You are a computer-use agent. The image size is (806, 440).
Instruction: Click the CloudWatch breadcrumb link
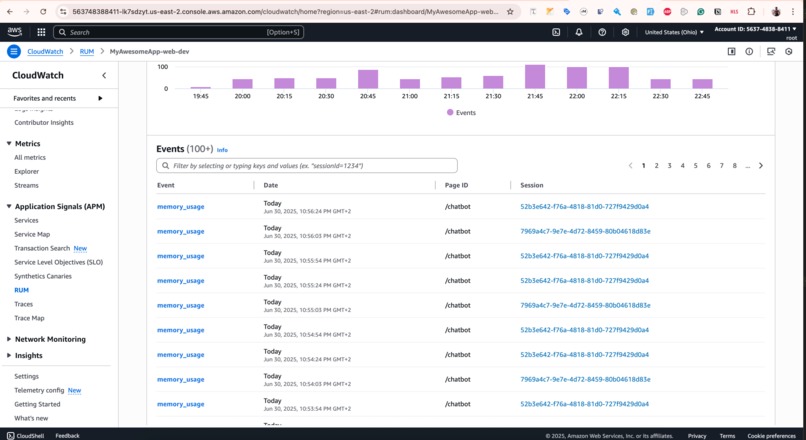pos(45,51)
